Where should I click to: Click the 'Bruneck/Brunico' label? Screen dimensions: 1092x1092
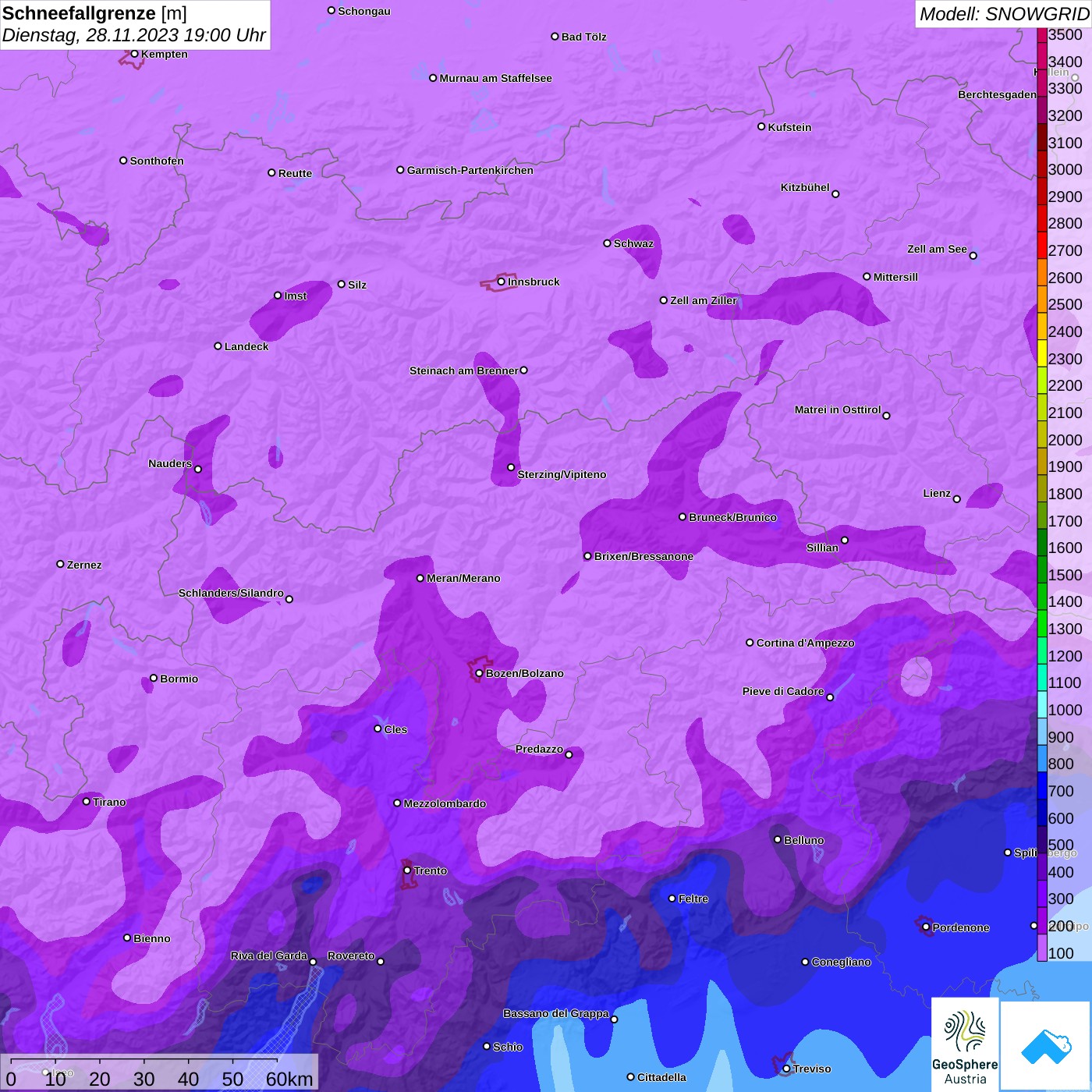[x=732, y=517]
